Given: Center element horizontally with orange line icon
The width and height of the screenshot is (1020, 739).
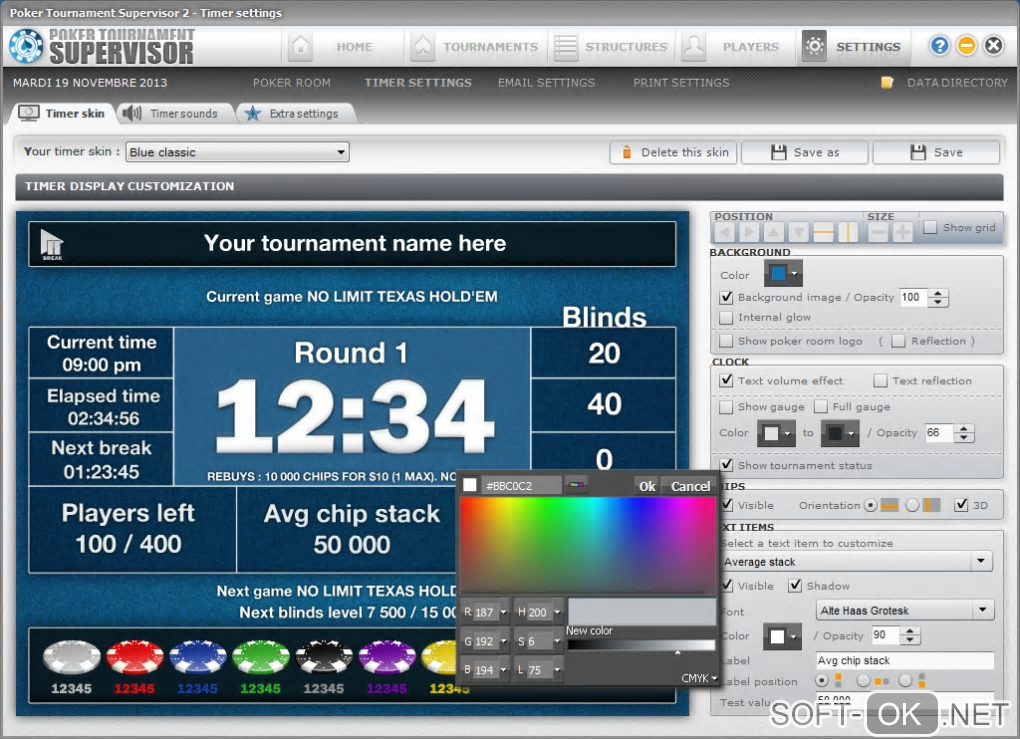Looking at the screenshot, I should (824, 232).
